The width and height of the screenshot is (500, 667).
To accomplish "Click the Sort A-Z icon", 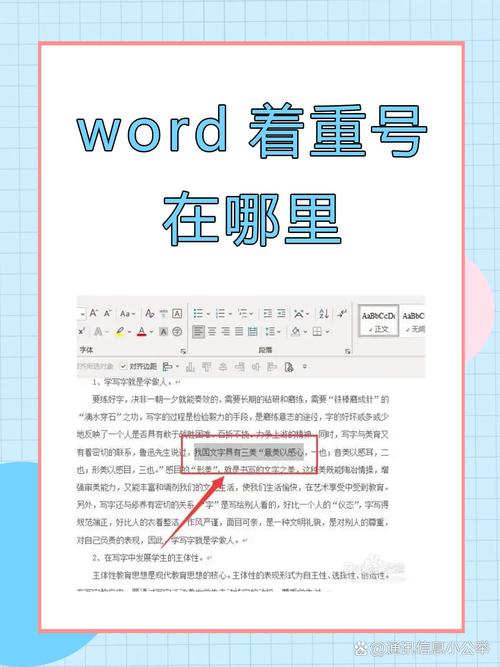I will [324, 314].
